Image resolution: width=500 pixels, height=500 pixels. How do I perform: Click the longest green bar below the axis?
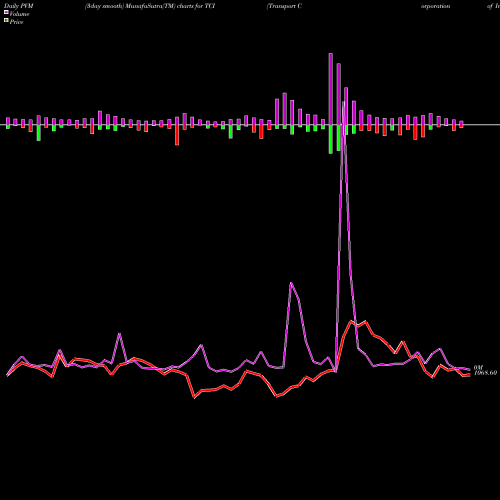coord(331,139)
